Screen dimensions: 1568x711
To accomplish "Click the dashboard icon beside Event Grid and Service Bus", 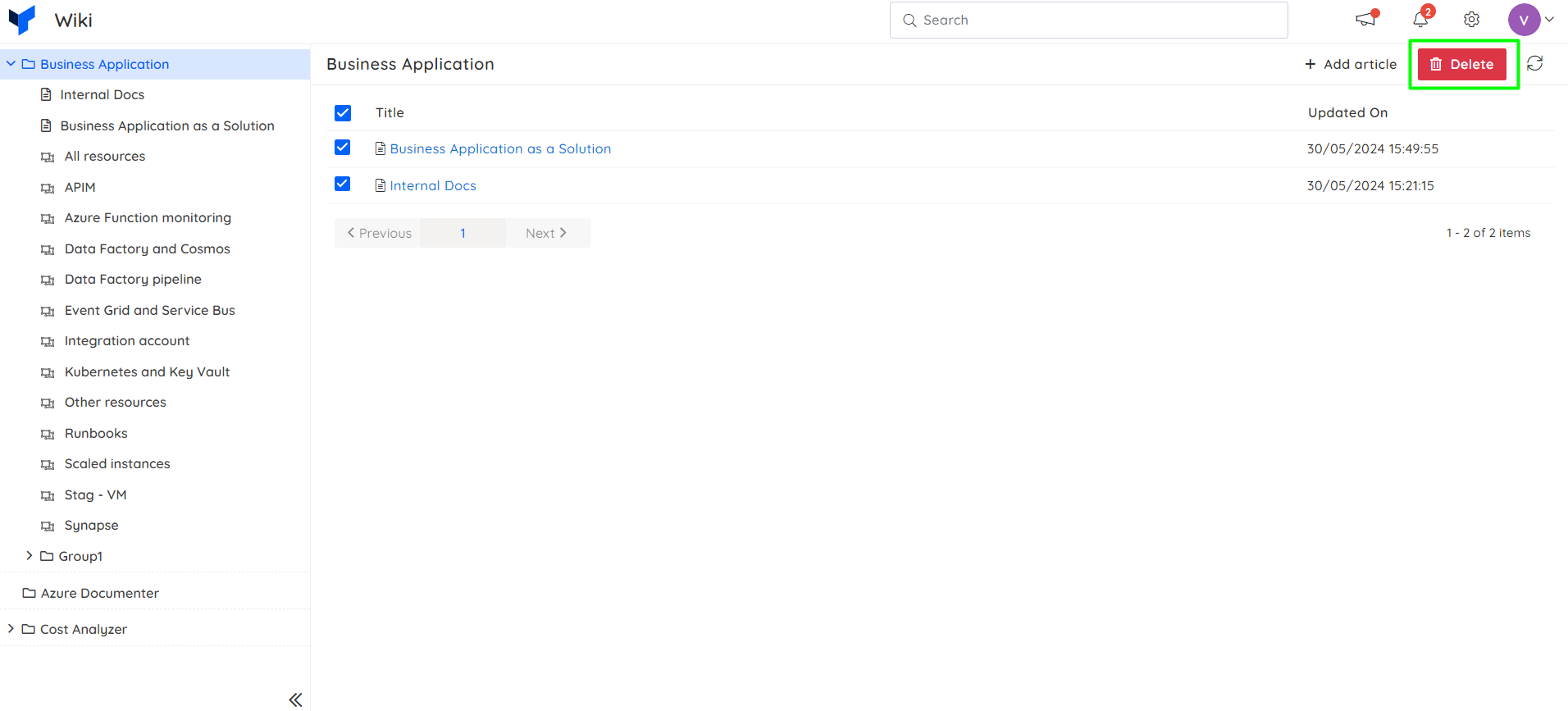I will click(48, 311).
